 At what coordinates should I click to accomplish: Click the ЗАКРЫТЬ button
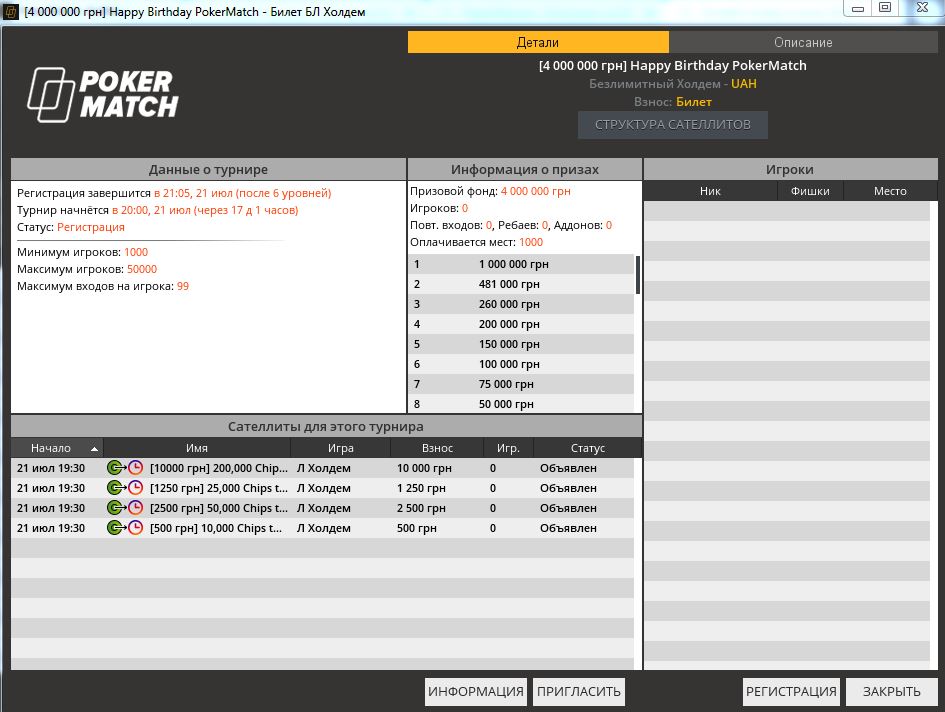click(x=892, y=692)
